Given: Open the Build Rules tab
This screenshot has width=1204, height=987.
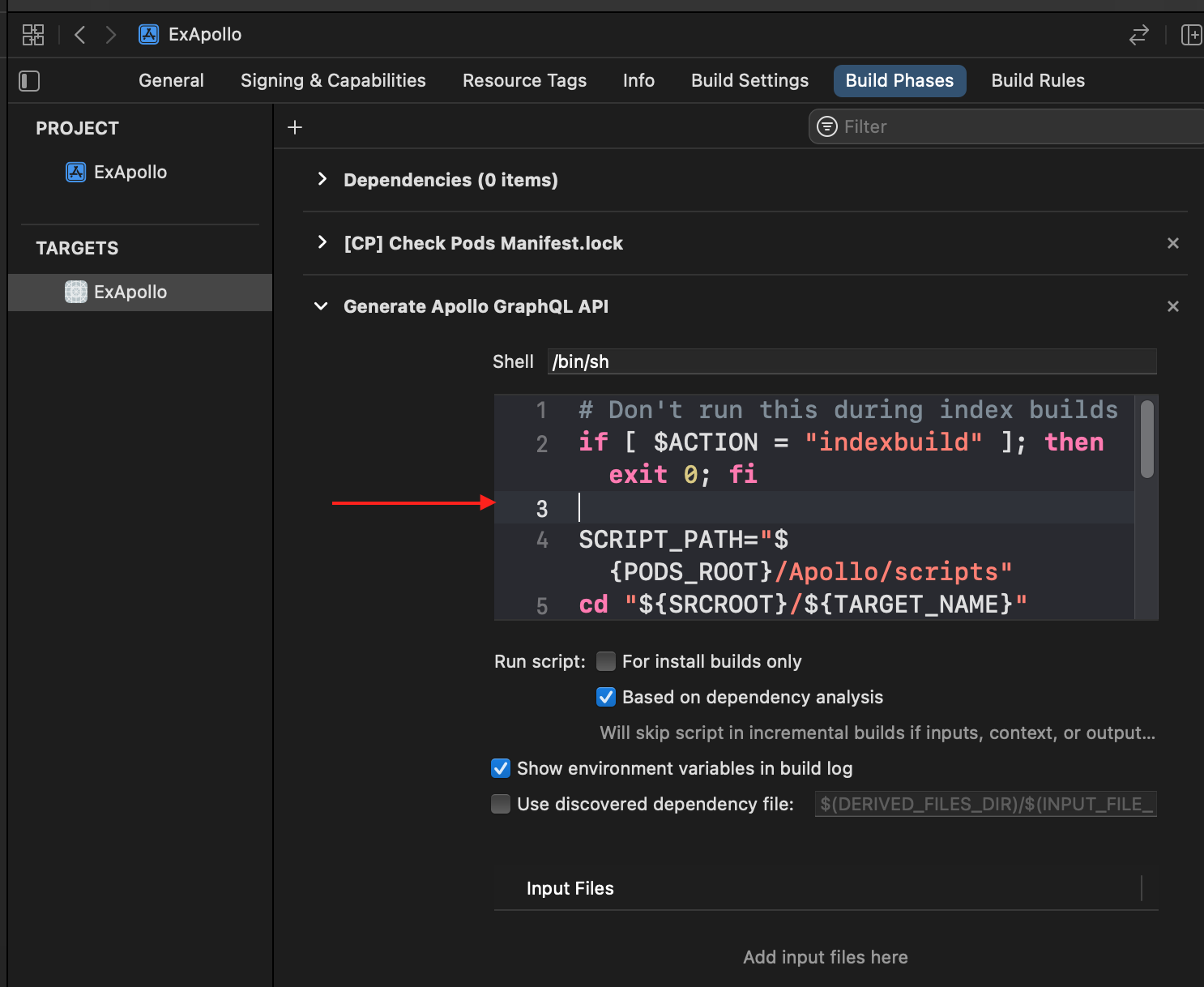Looking at the screenshot, I should (x=1038, y=80).
